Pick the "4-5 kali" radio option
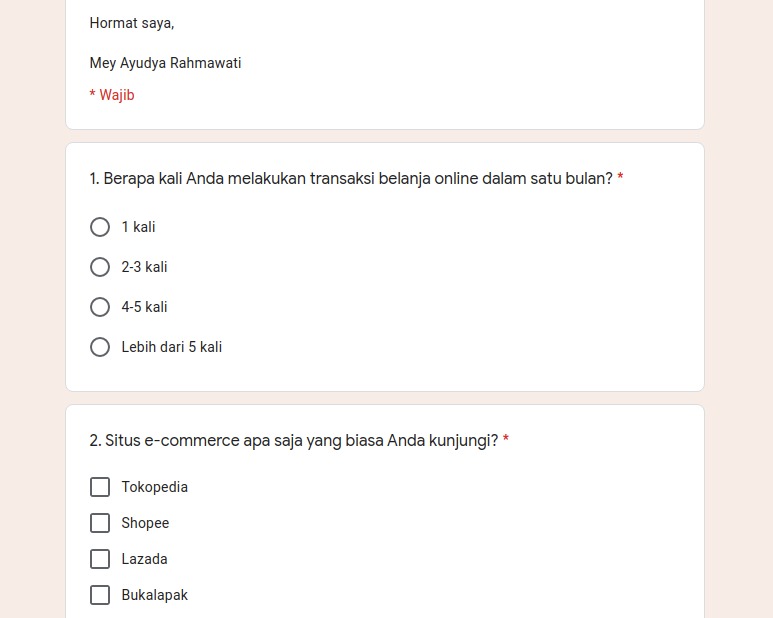Viewport: 773px width, 618px height. (x=100, y=307)
